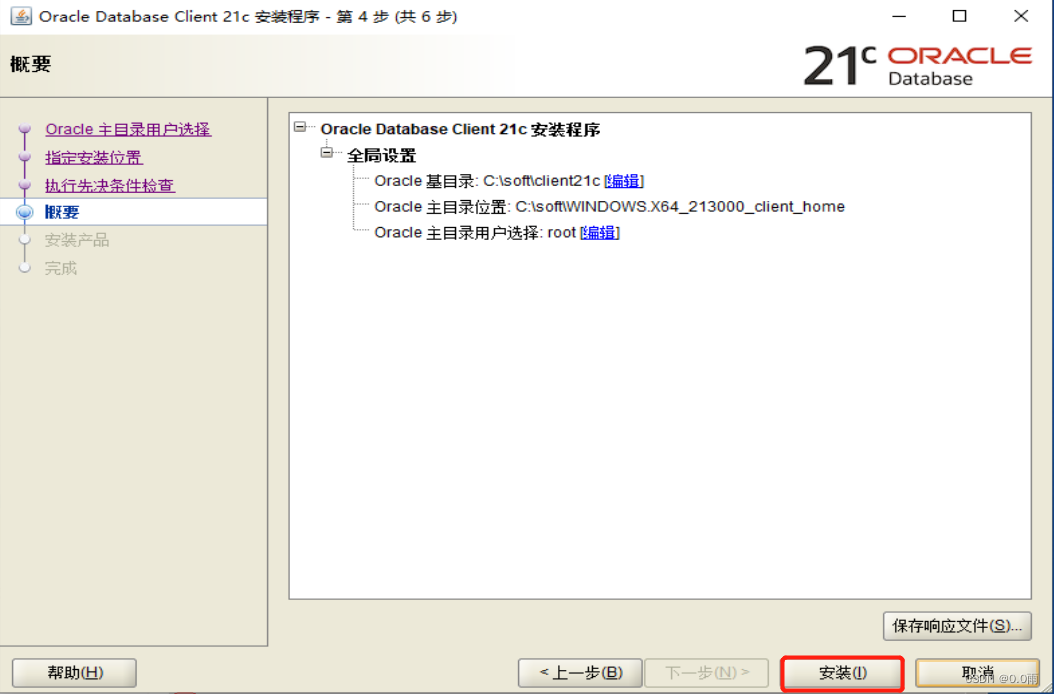1054x694 pixels.
Task: Collapse the Oracle Database Client 21c root node
Action: pos(300,127)
